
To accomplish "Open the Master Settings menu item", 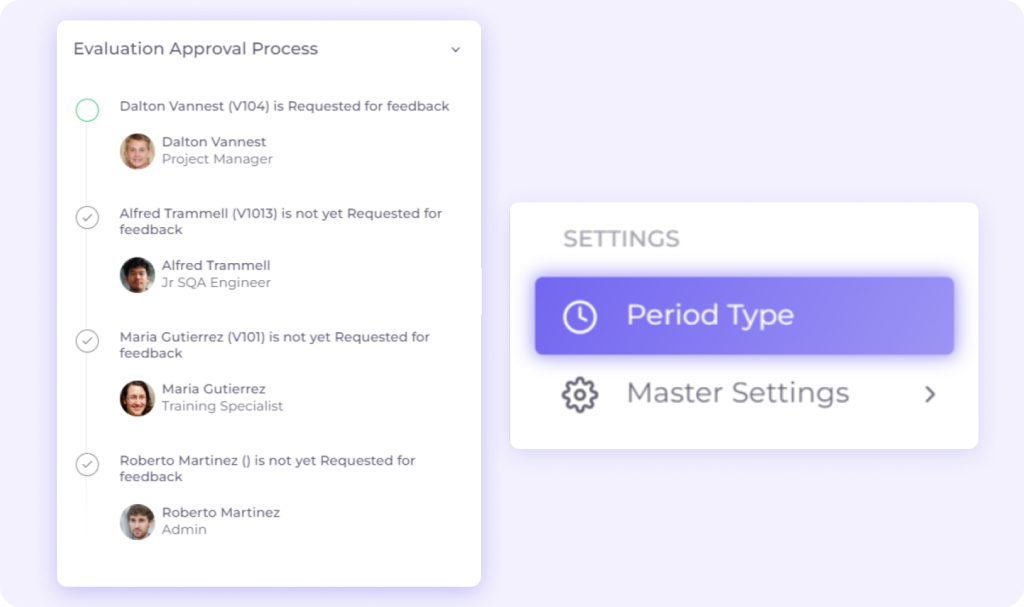I will pos(737,394).
